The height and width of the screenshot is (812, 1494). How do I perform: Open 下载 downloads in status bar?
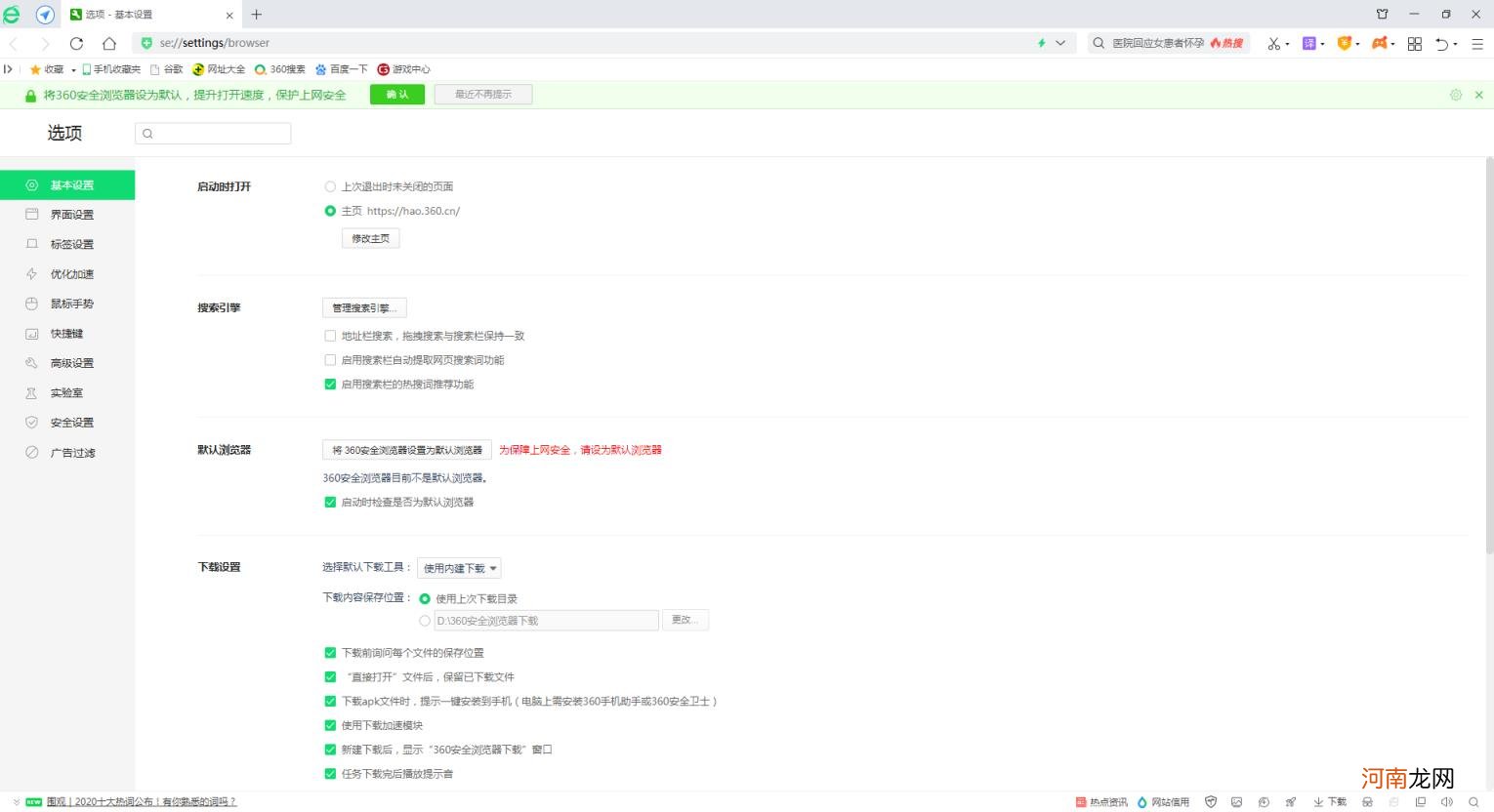(x=1330, y=801)
